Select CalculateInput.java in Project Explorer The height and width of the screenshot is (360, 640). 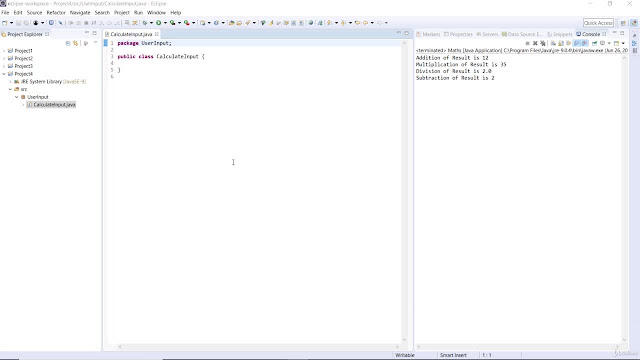[51, 104]
